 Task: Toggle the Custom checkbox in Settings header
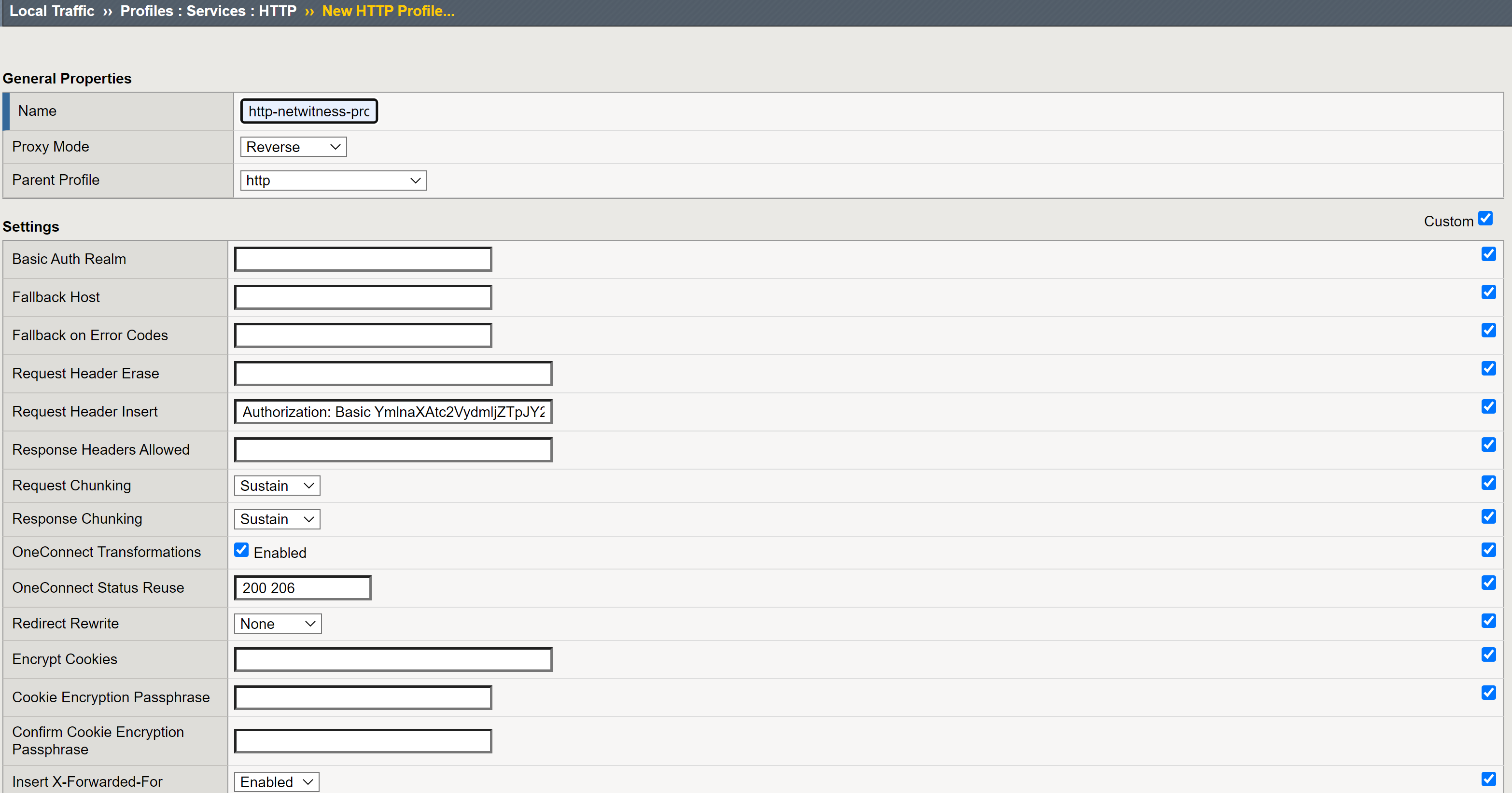pyautogui.click(x=1485, y=219)
